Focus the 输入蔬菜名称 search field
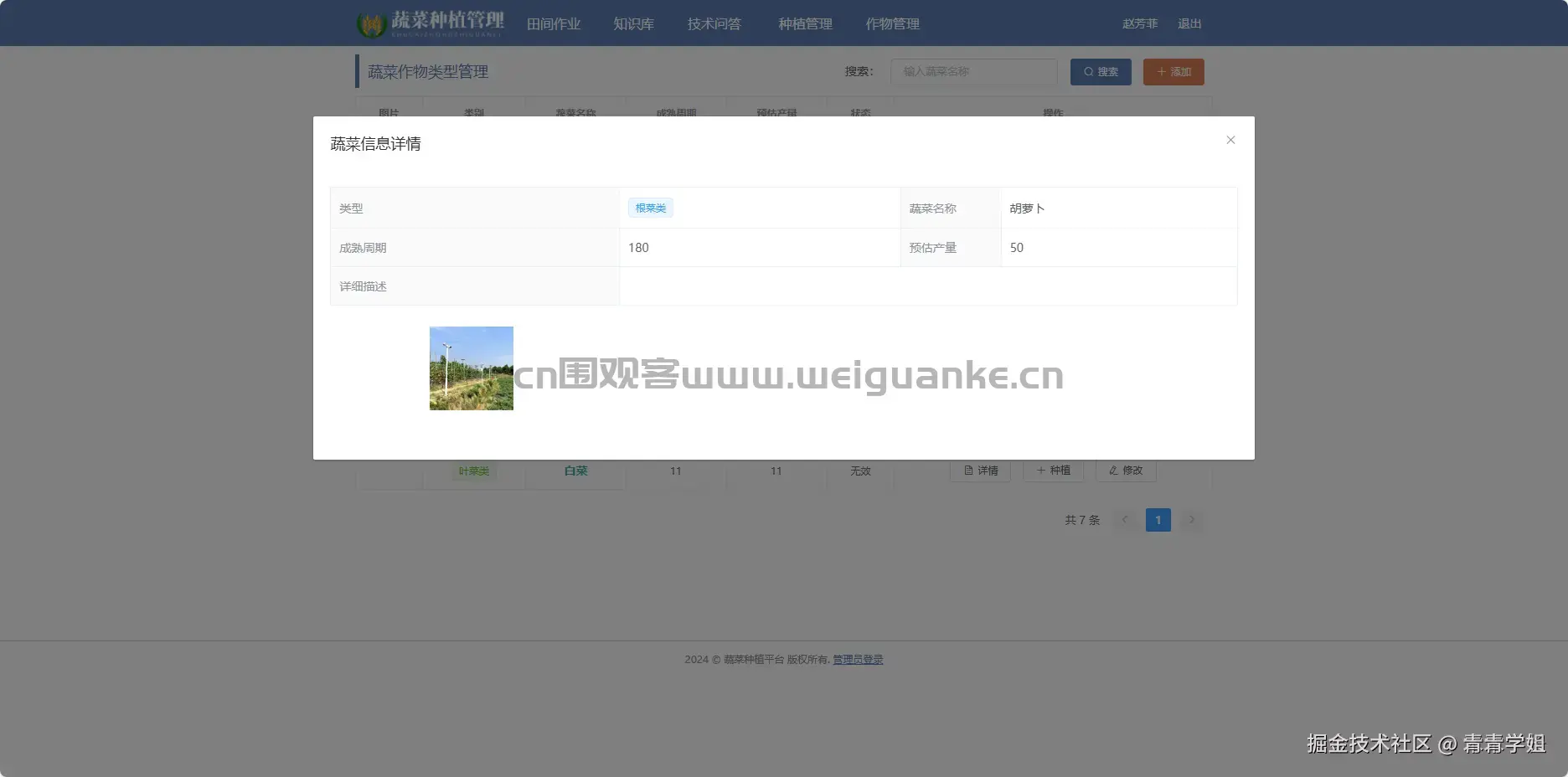 [973, 72]
